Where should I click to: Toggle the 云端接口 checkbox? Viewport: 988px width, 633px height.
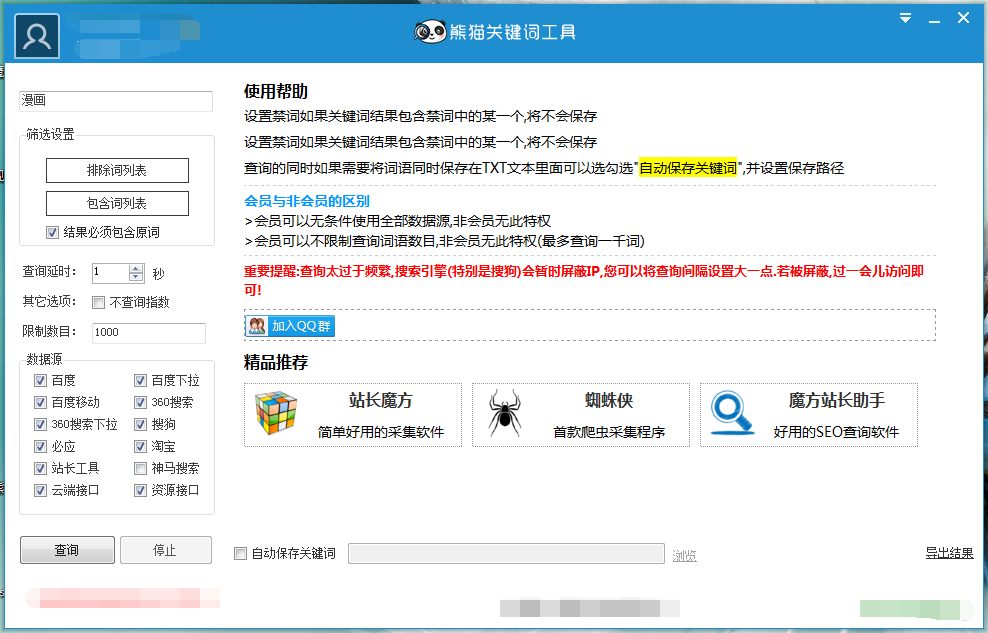click(x=40, y=490)
